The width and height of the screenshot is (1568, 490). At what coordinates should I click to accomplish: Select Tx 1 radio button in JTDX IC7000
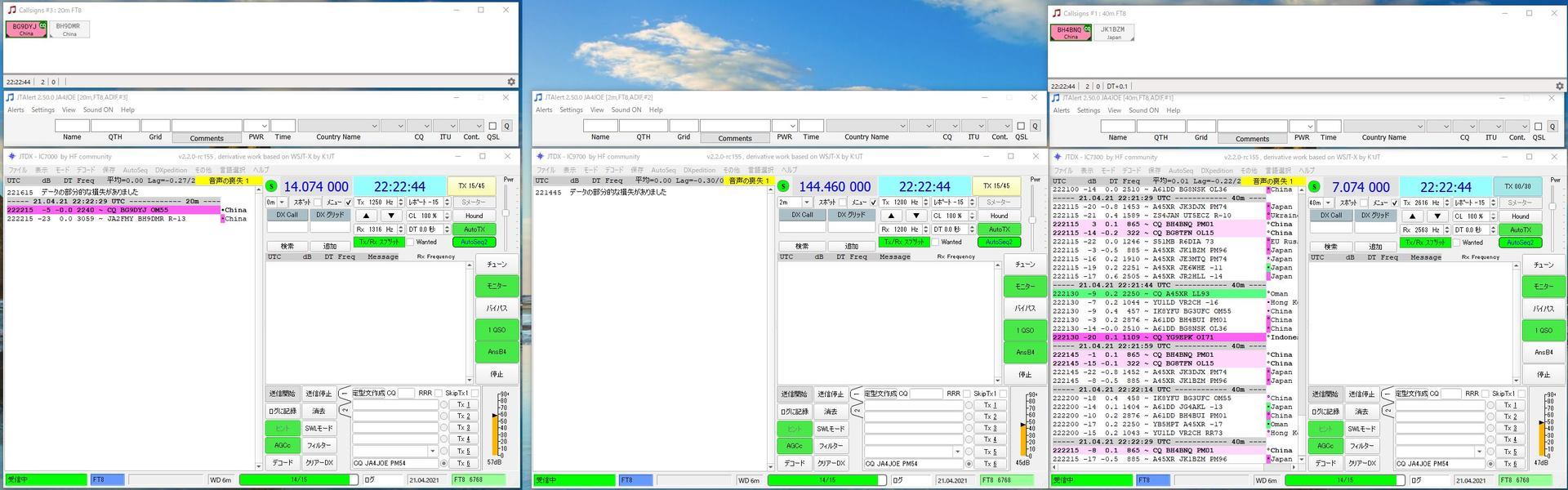click(x=443, y=404)
